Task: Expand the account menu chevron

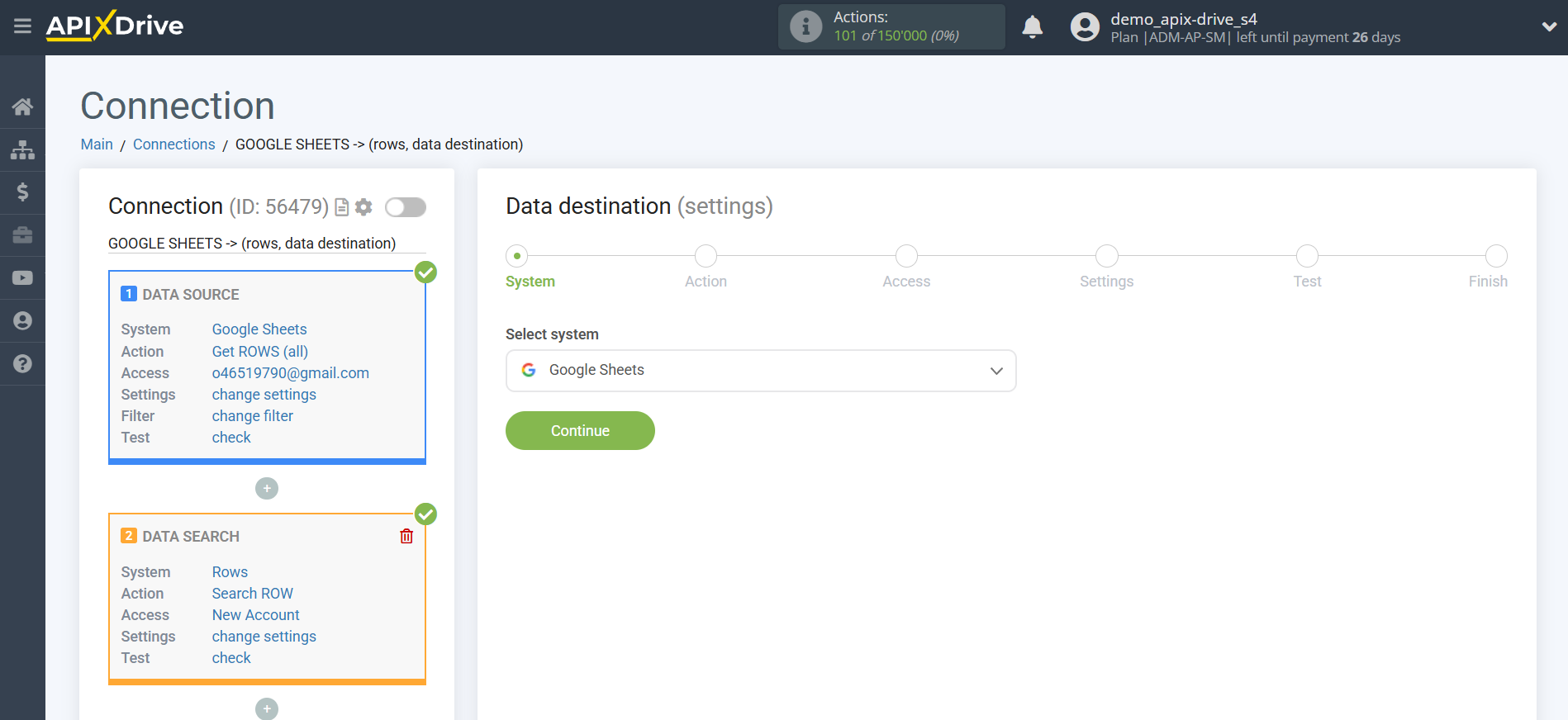Action: [x=1549, y=26]
